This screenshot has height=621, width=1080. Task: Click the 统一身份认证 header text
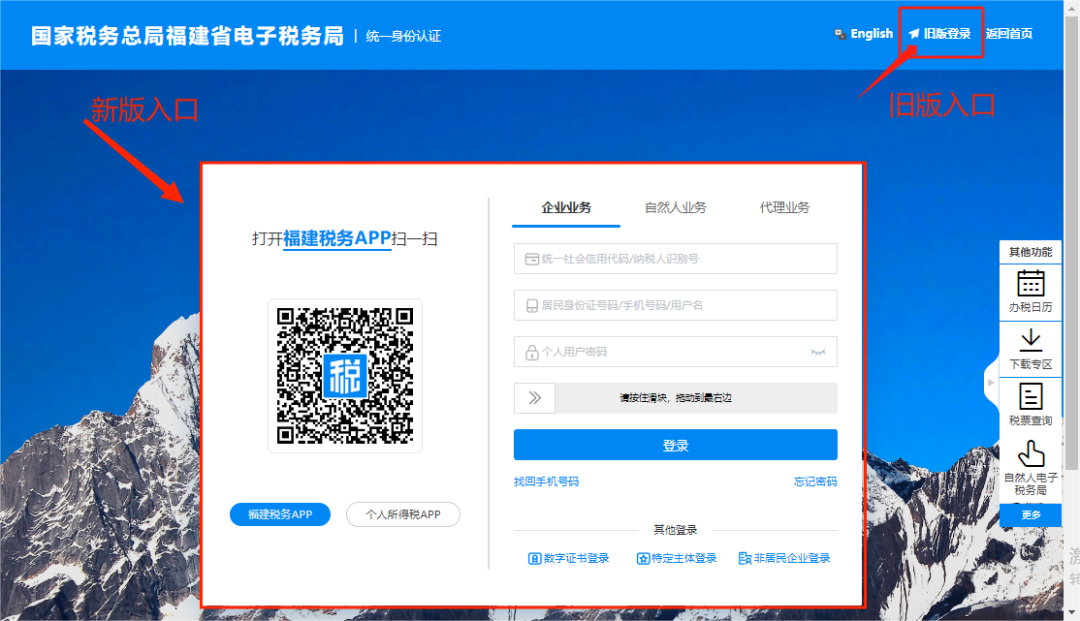pos(404,36)
